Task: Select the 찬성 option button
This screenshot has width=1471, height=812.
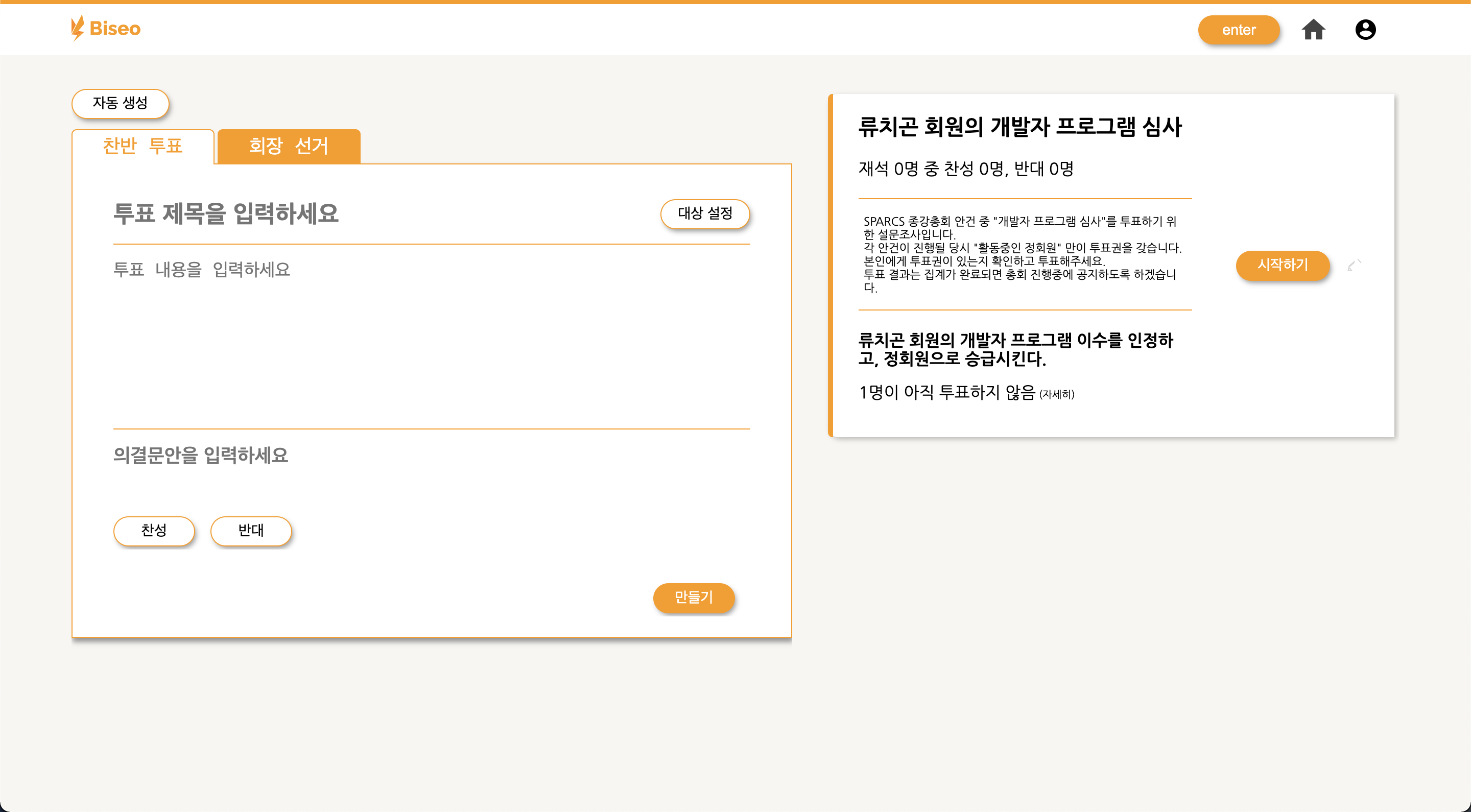Action: 154,531
